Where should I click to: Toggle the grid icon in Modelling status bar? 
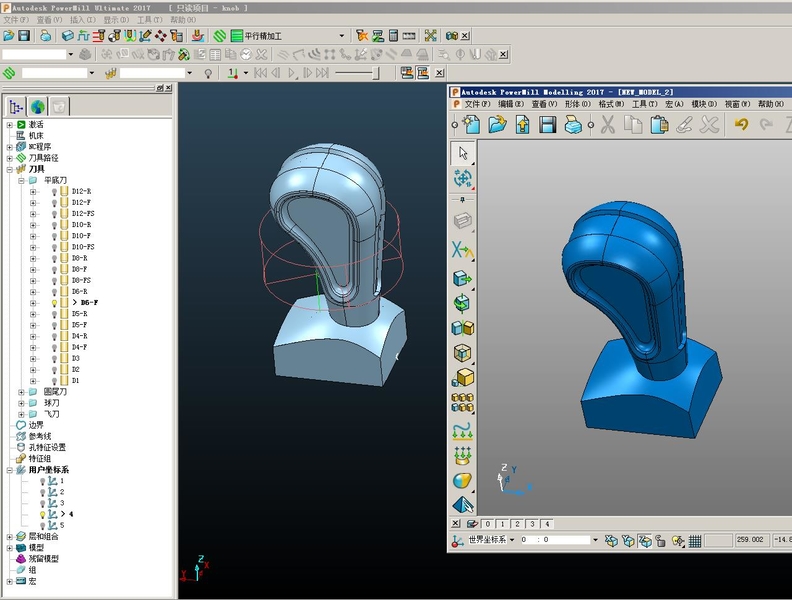click(695, 541)
